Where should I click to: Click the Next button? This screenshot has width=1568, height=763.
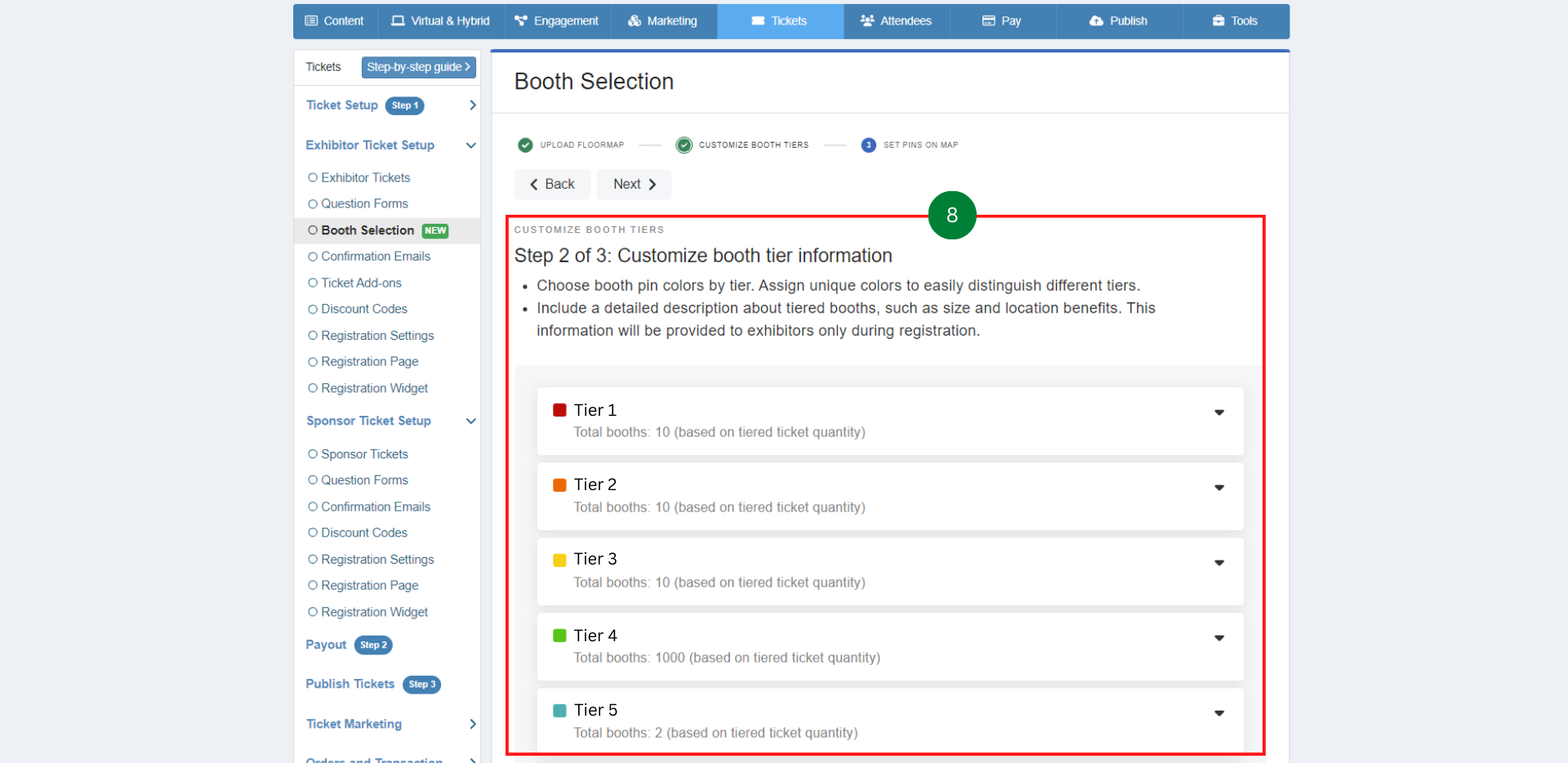(634, 185)
